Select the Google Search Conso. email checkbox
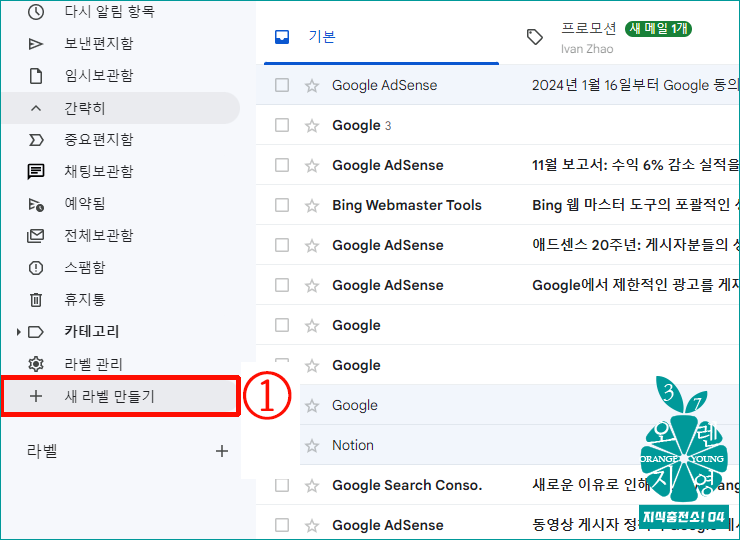 [x=282, y=485]
